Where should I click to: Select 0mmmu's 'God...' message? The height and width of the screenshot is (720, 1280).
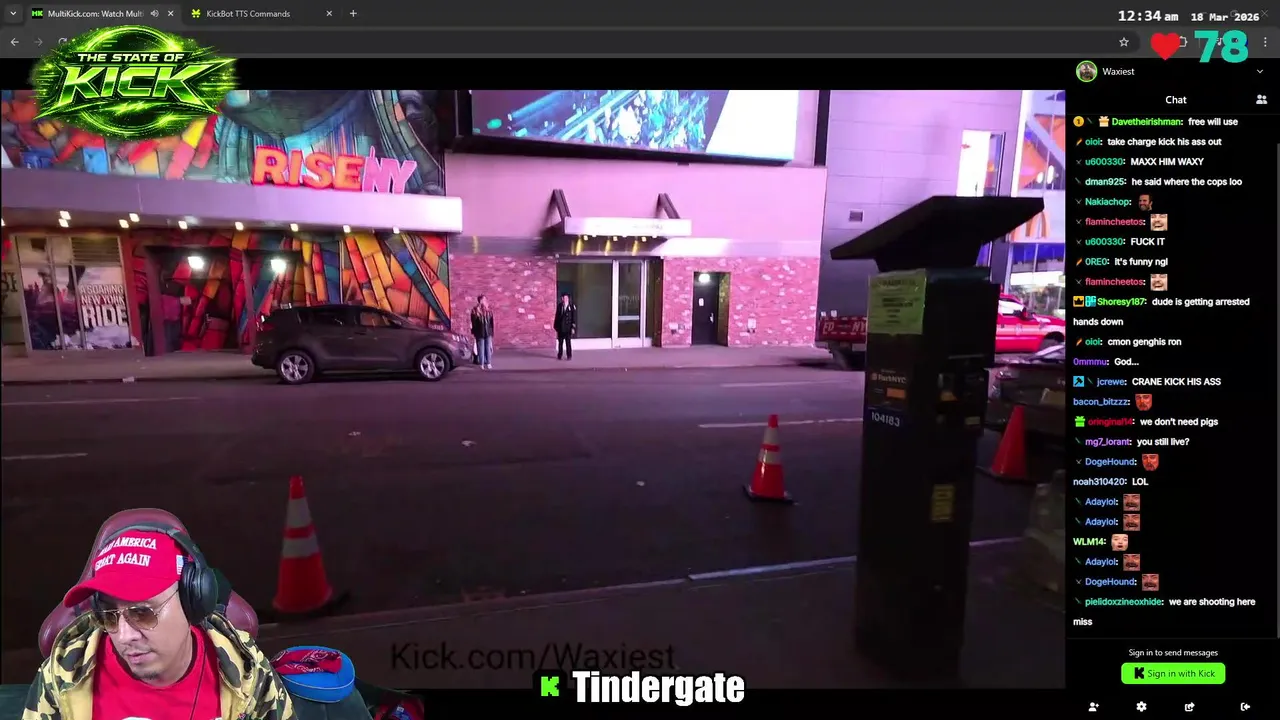[x=1126, y=362]
